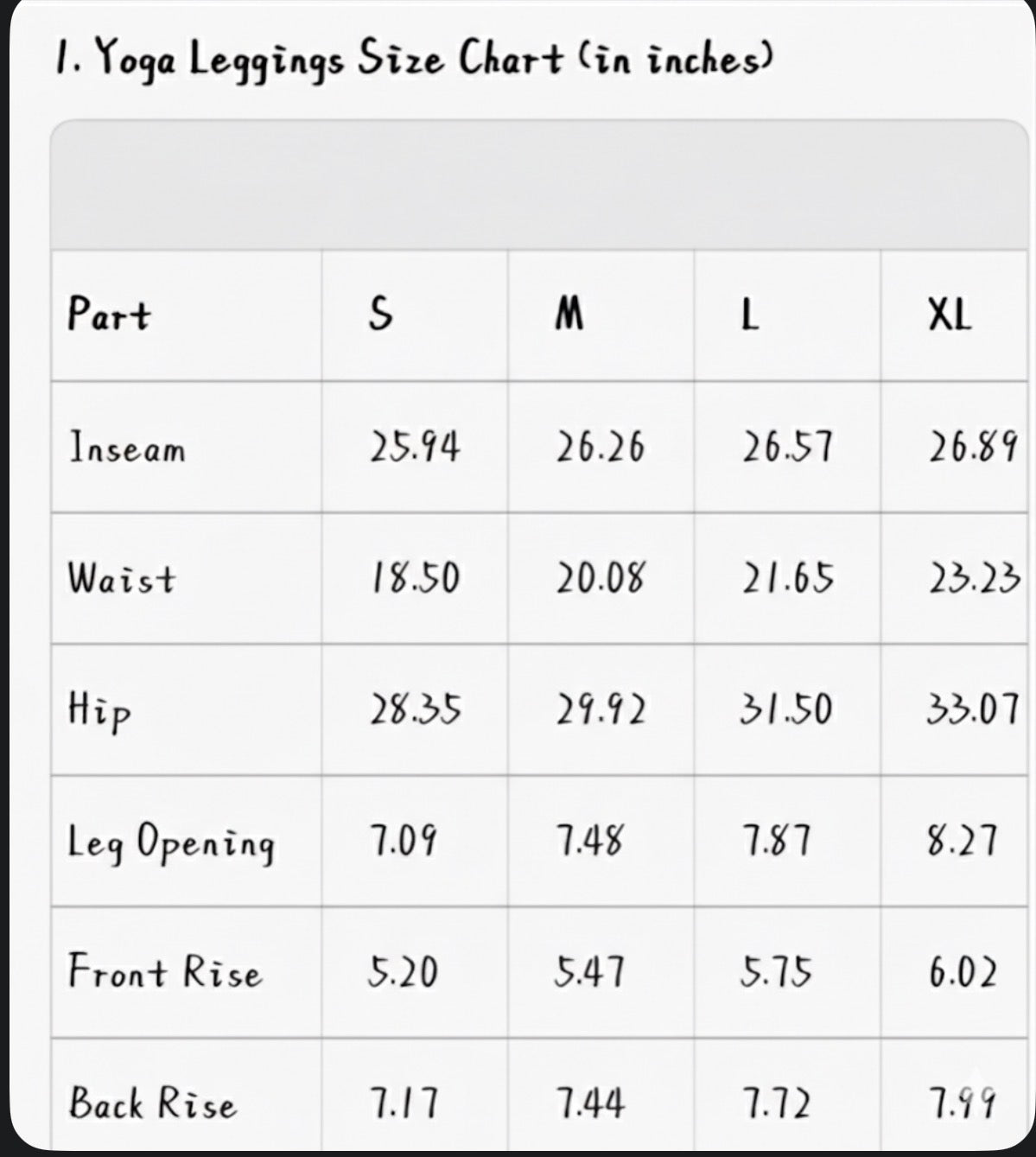The width and height of the screenshot is (1036, 1157).
Task: Click the Waist value 23.23 cell
Action: pos(975,578)
